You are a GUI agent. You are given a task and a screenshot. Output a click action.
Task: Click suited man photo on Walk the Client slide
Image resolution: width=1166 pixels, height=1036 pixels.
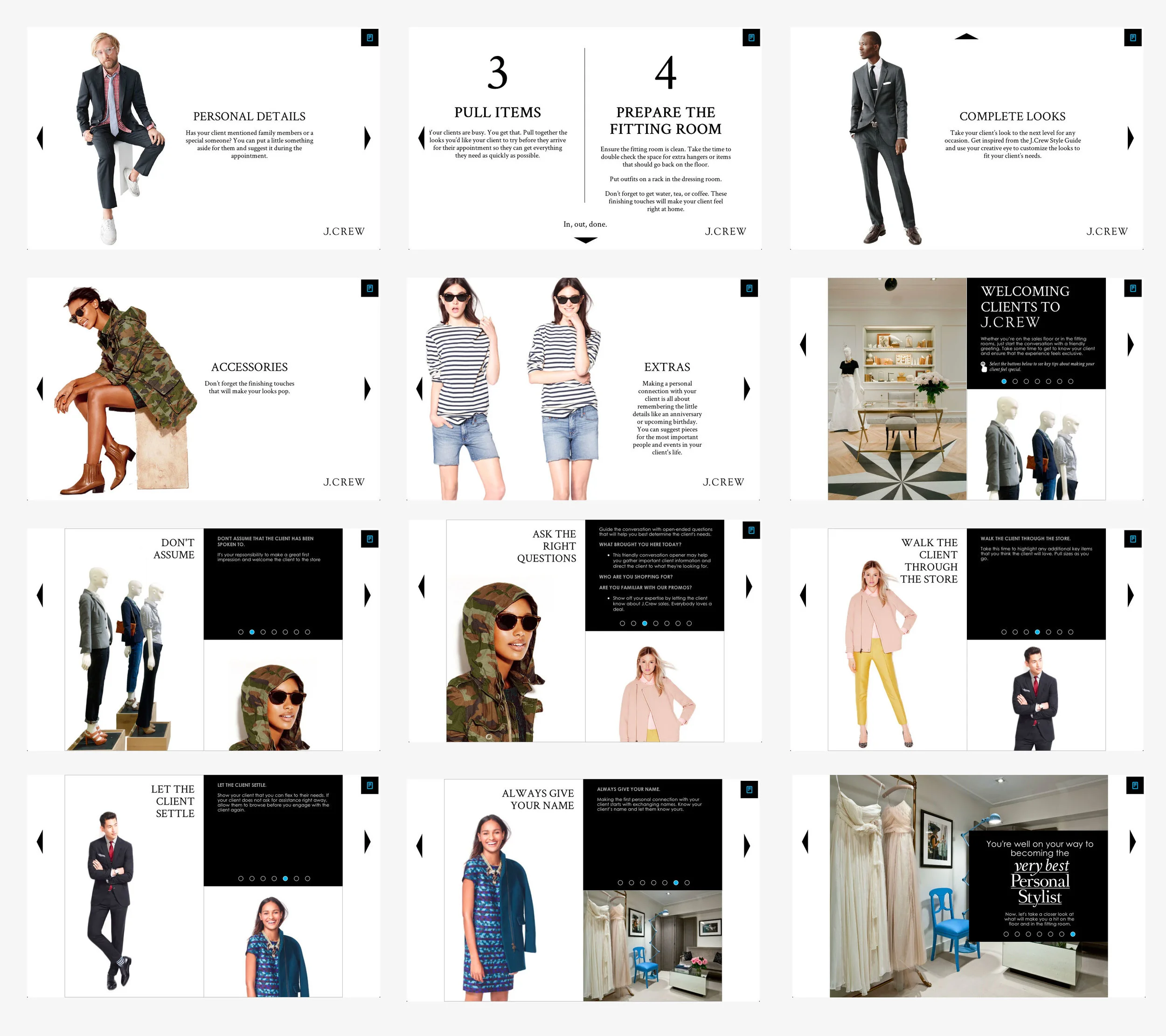coord(1036,695)
